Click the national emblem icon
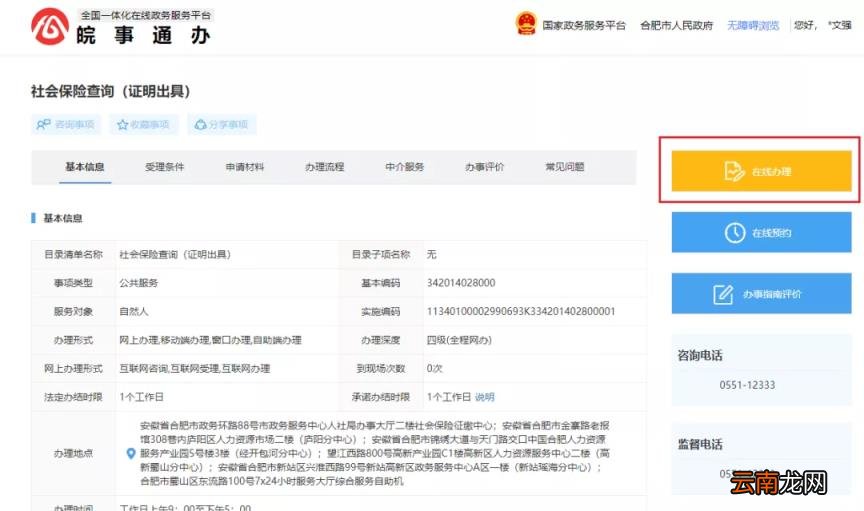The image size is (864, 511). (526, 24)
